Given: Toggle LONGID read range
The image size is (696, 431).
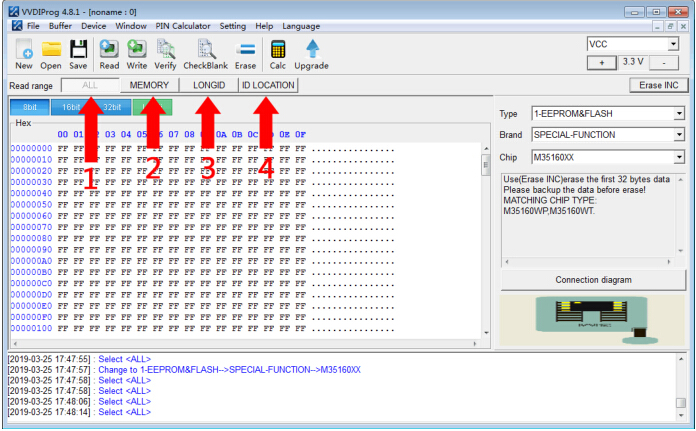Looking at the screenshot, I should coord(209,85).
